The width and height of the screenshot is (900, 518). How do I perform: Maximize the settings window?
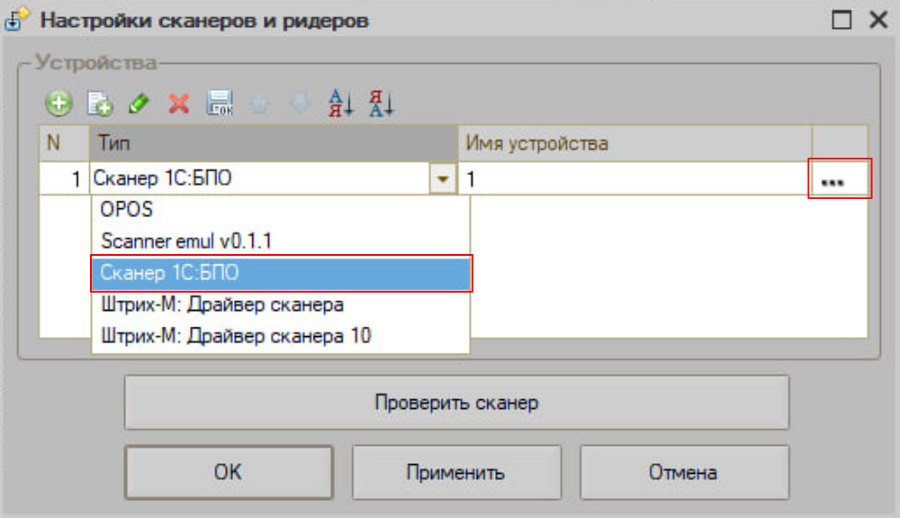(841, 20)
